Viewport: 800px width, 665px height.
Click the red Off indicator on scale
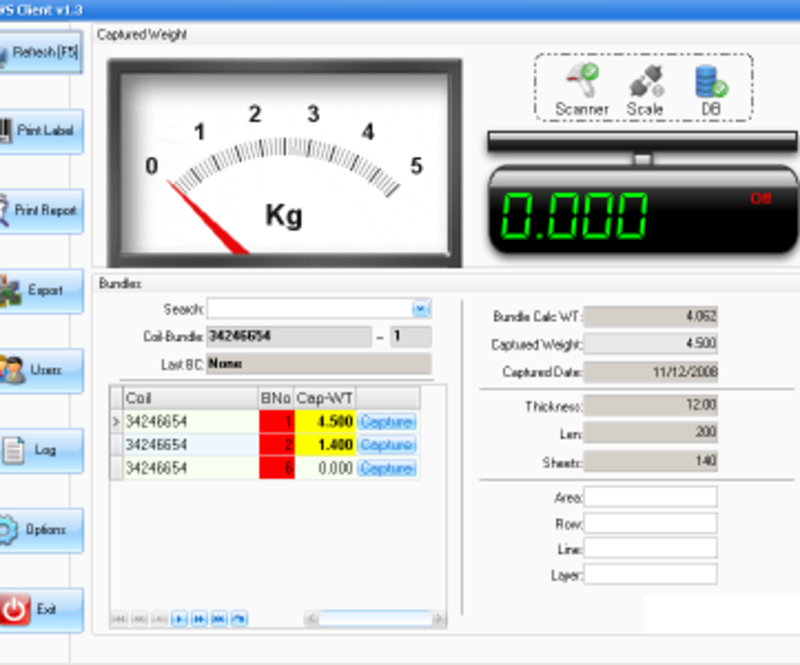pos(760,199)
